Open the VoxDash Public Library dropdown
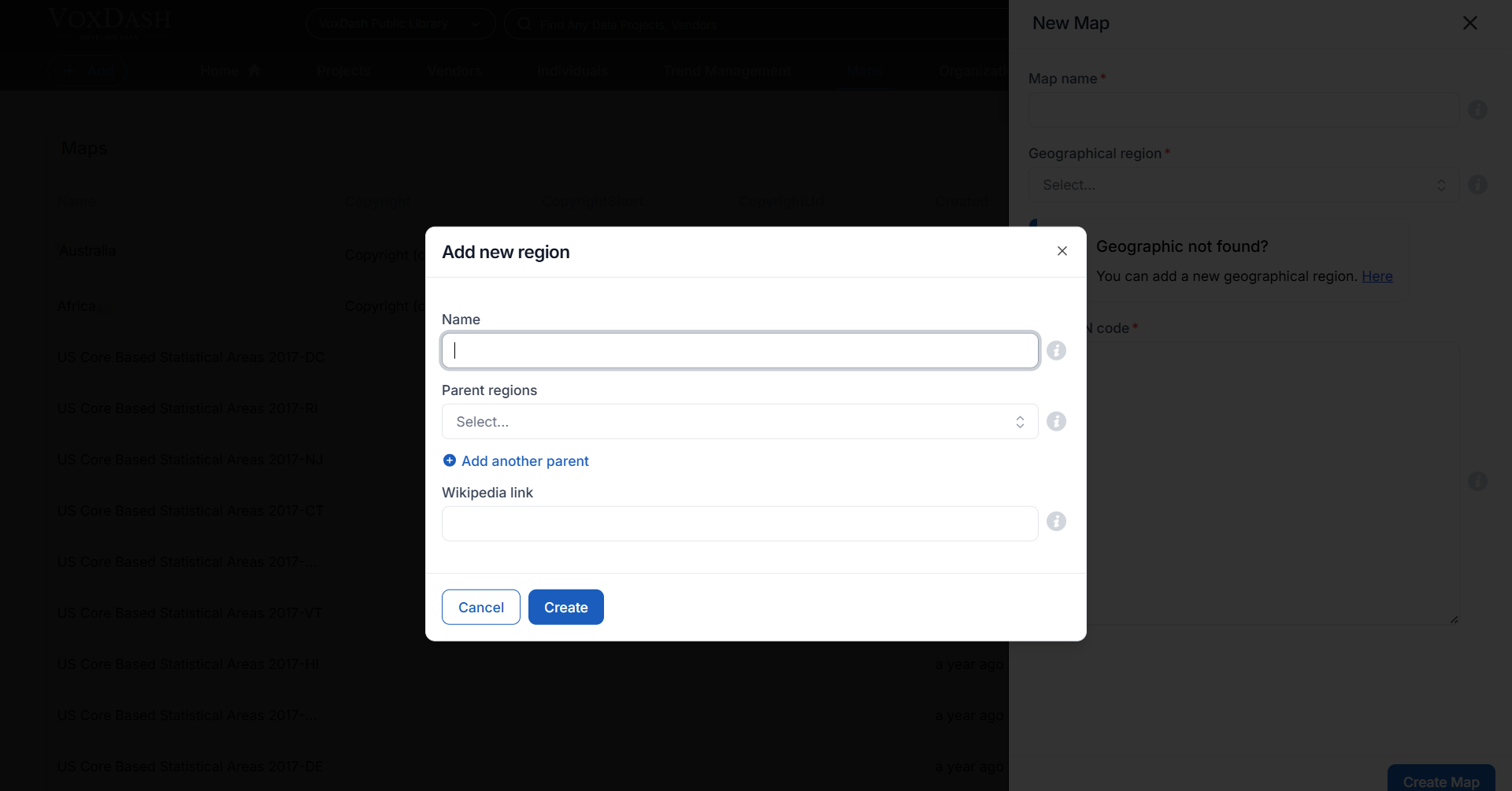 pos(400,24)
